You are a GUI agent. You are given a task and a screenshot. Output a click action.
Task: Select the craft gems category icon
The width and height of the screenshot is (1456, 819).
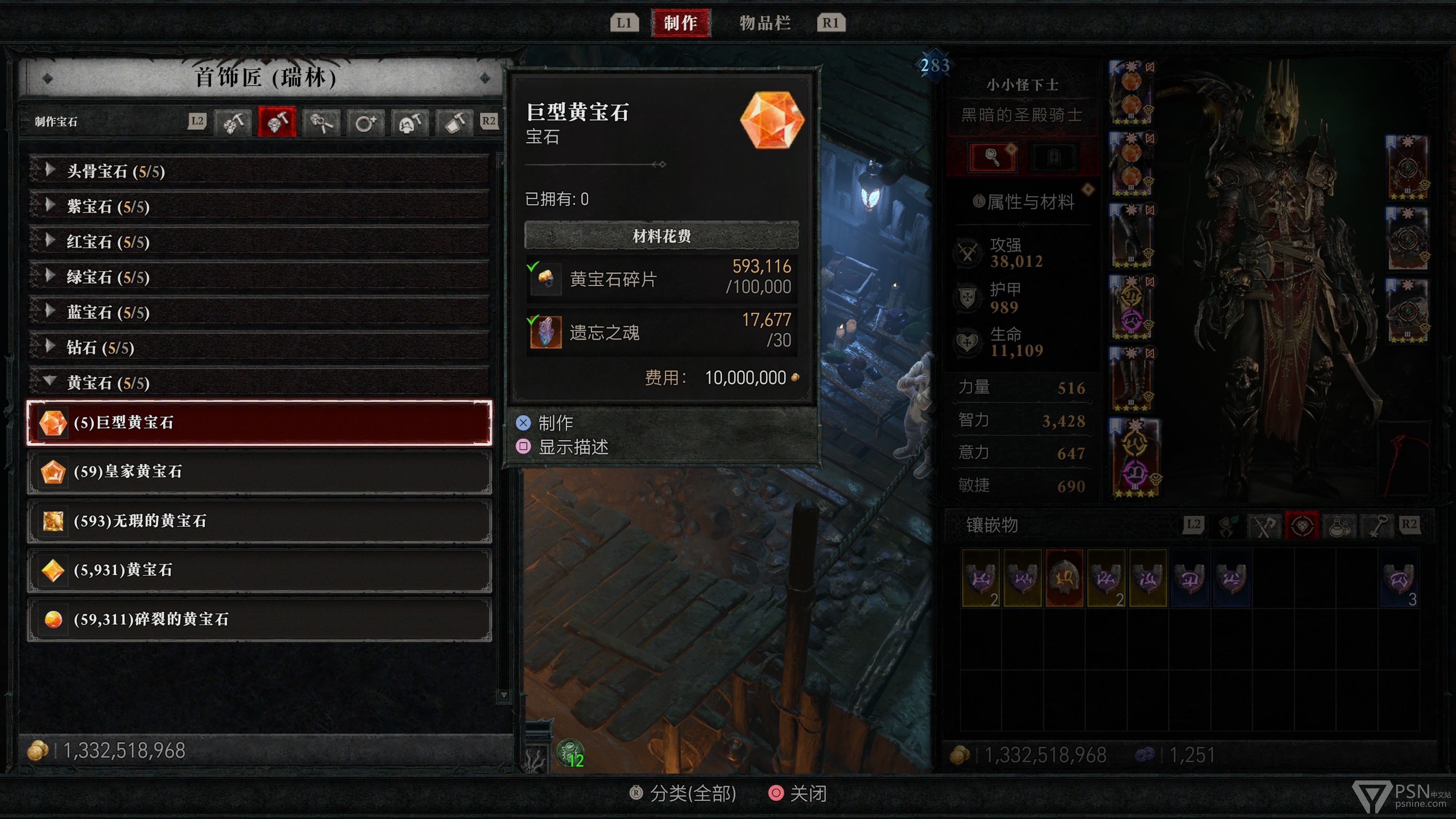click(x=276, y=121)
